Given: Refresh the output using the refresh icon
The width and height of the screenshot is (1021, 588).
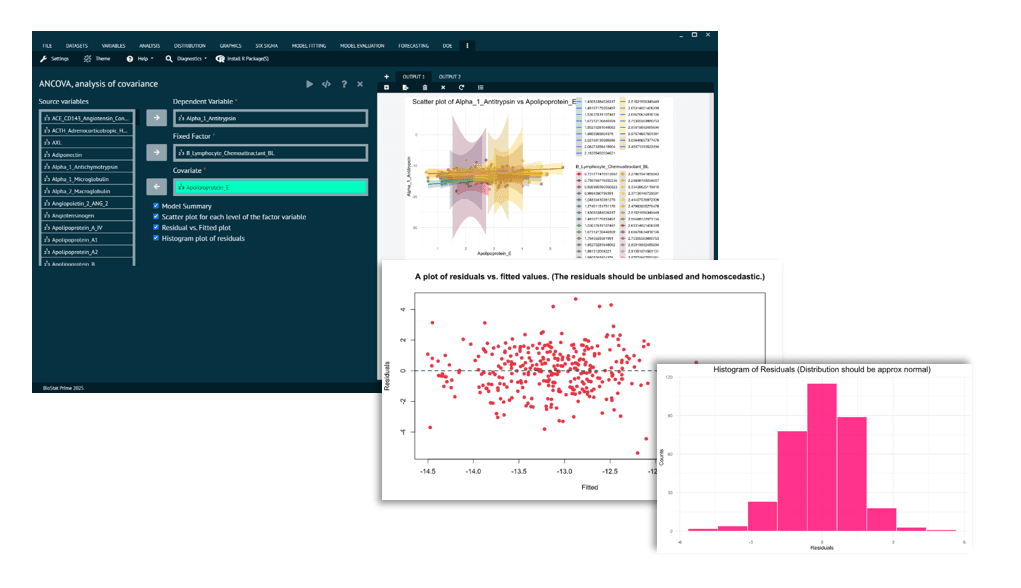Looking at the screenshot, I should pyautogui.click(x=462, y=87).
